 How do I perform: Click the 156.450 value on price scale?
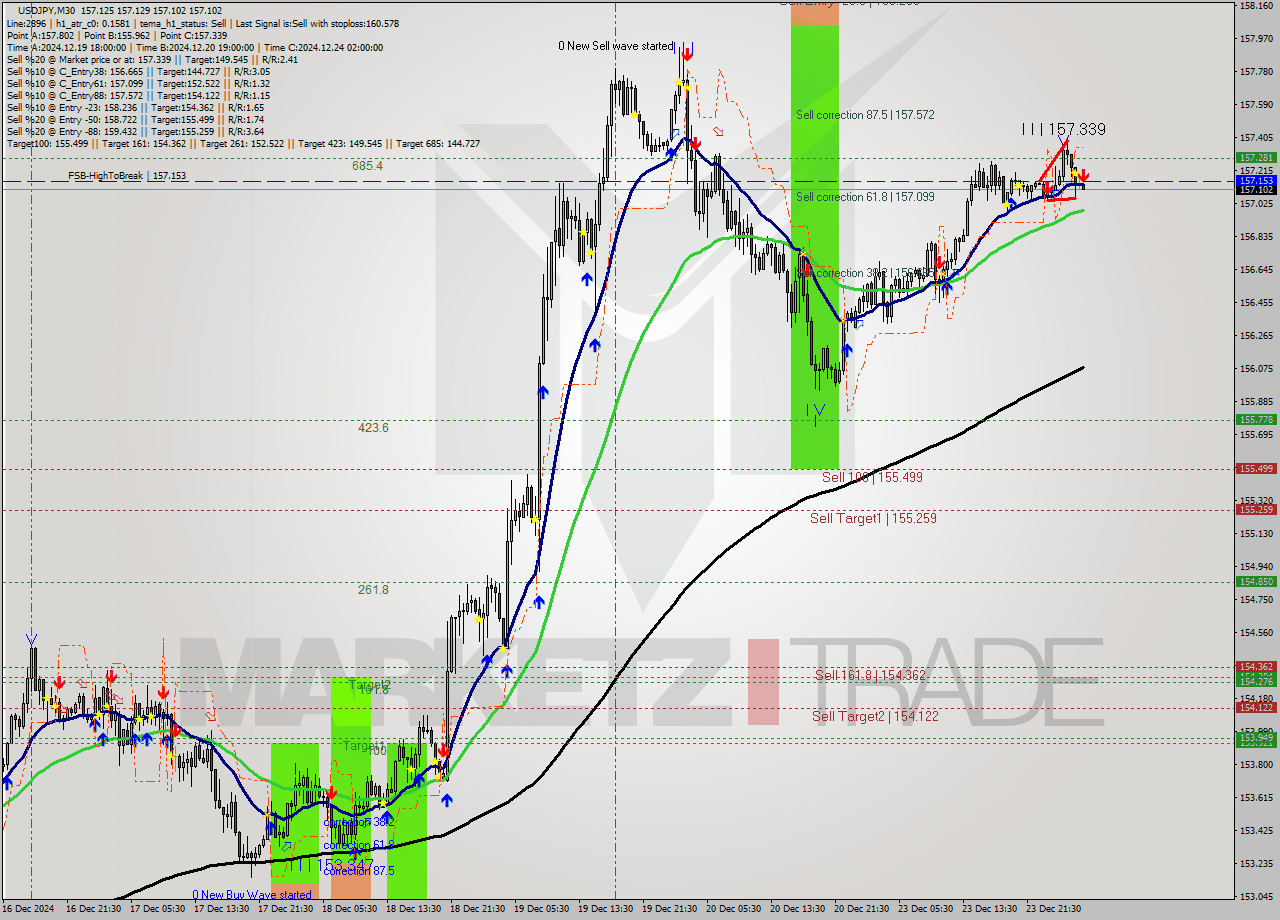[x=1256, y=303]
